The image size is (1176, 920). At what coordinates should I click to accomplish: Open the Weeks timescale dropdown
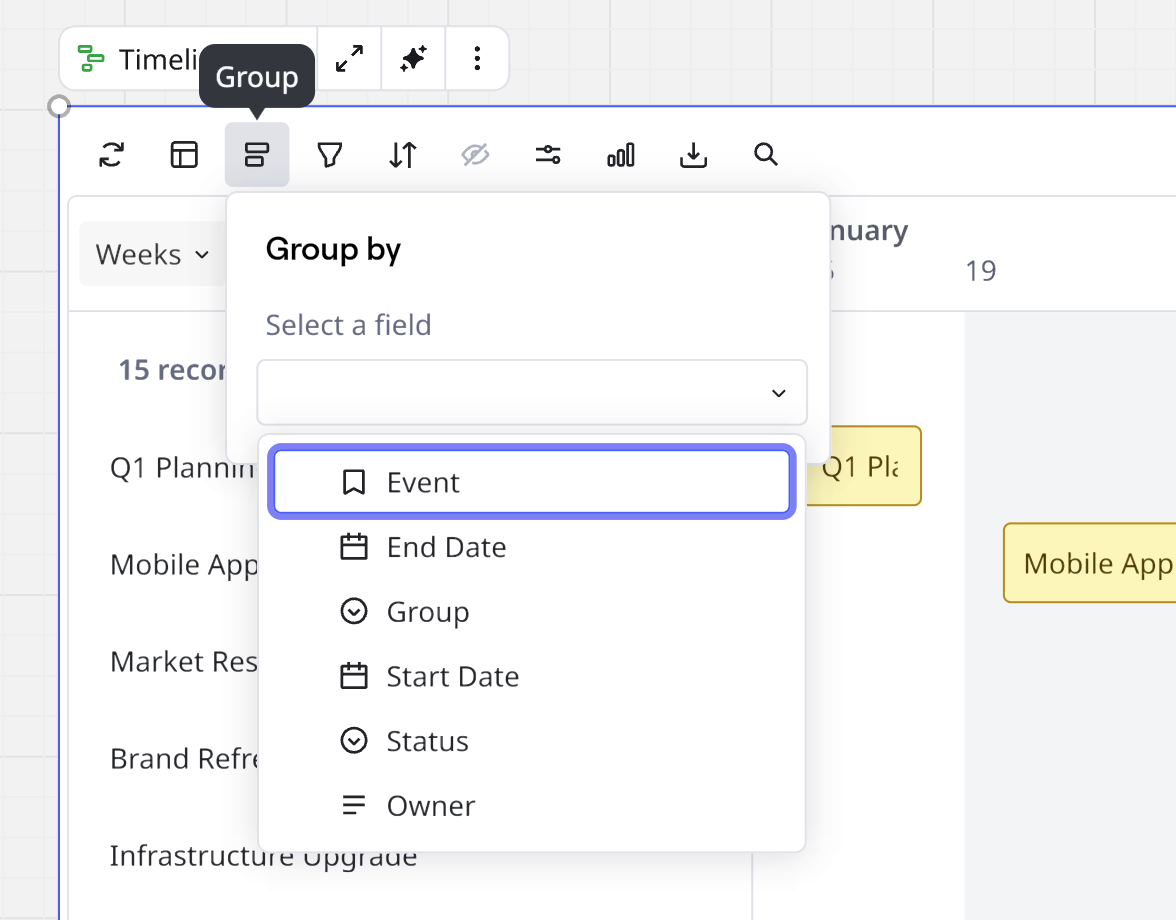tap(152, 255)
